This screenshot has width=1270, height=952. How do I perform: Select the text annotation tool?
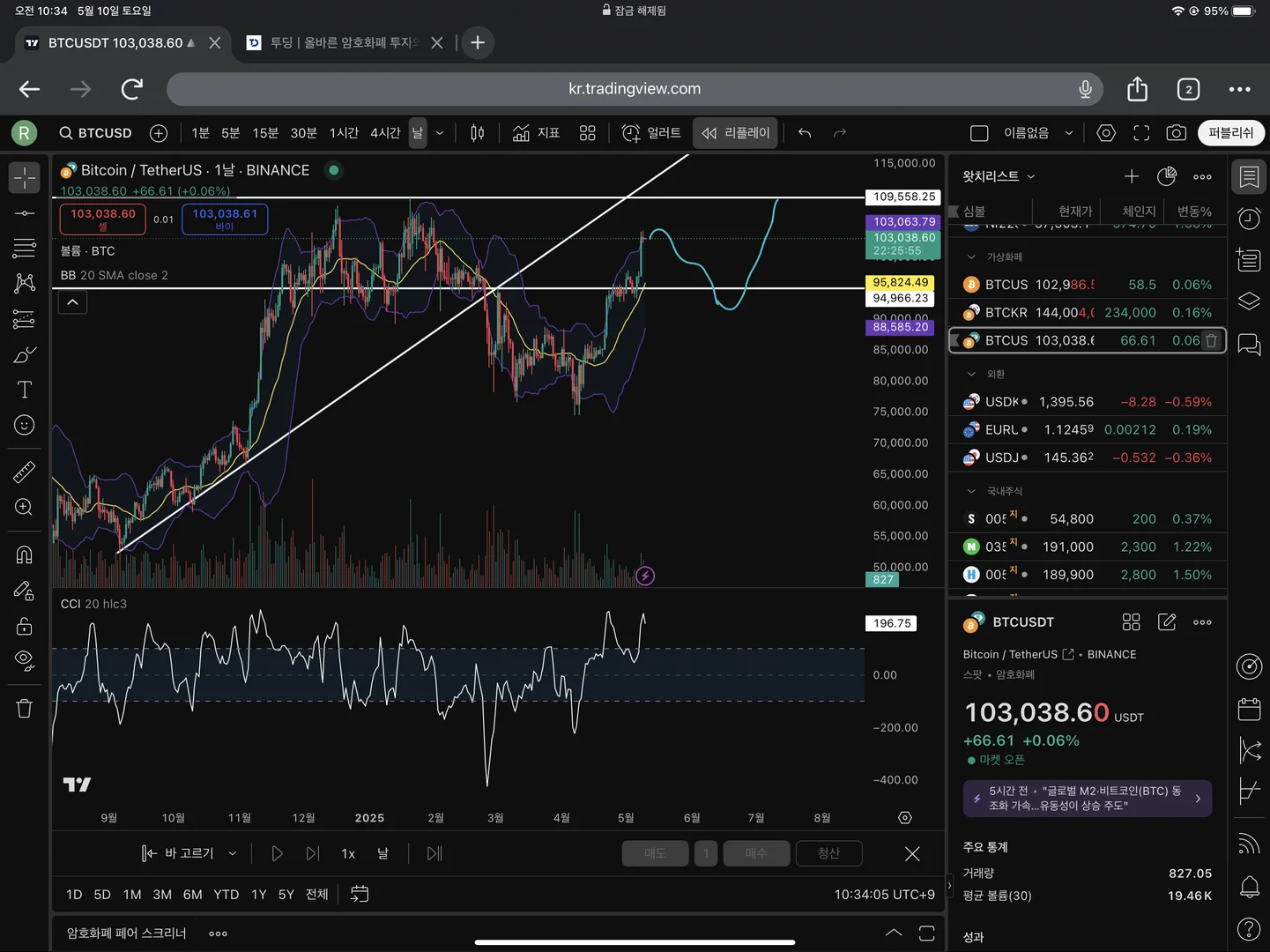click(25, 390)
